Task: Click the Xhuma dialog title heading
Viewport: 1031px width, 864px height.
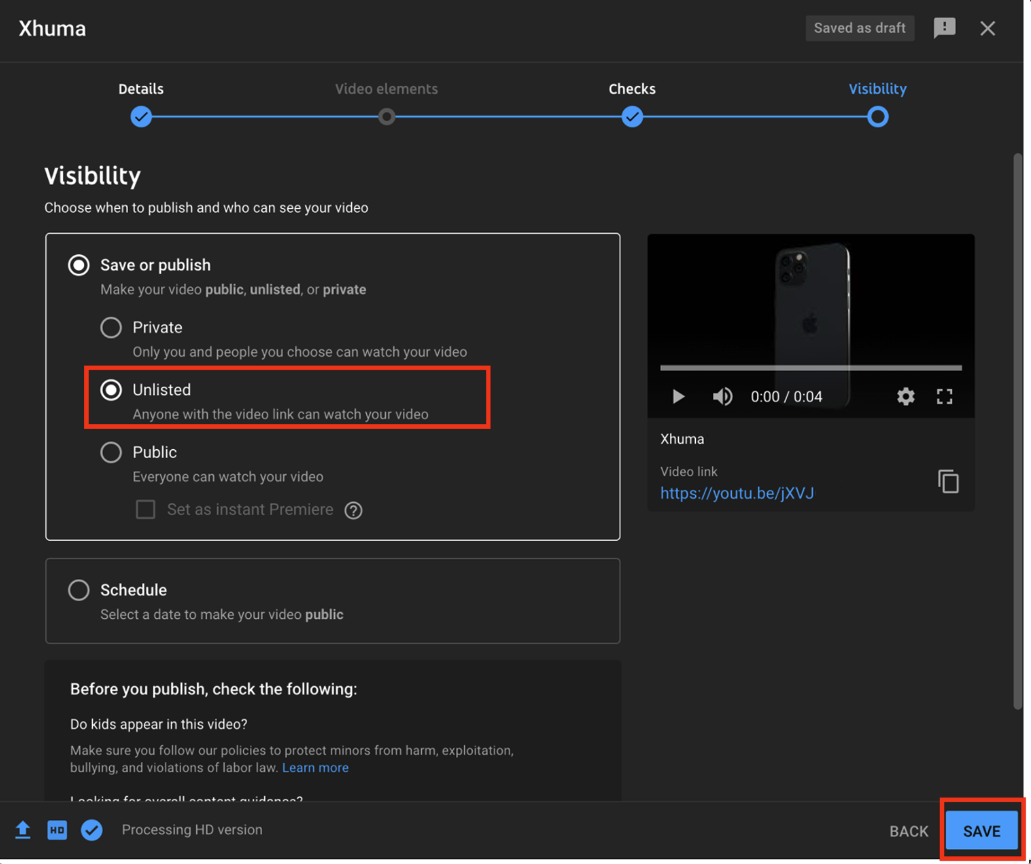Action: (x=52, y=28)
